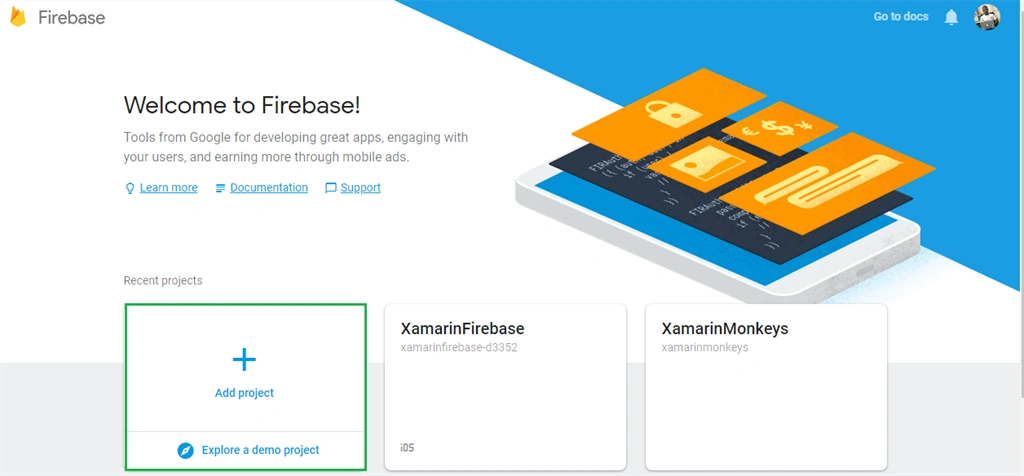Click the Welcome to Firebase! heading
The height and width of the screenshot is (476, 1024).
(242, 105)
